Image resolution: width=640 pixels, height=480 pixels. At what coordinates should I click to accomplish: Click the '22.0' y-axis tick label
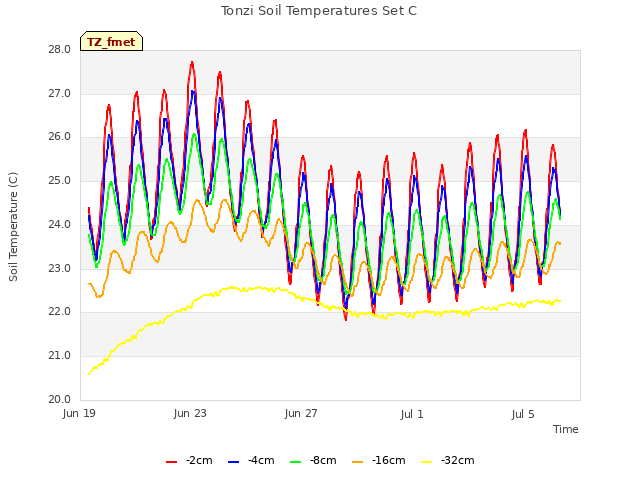click(x=60, y=312)
